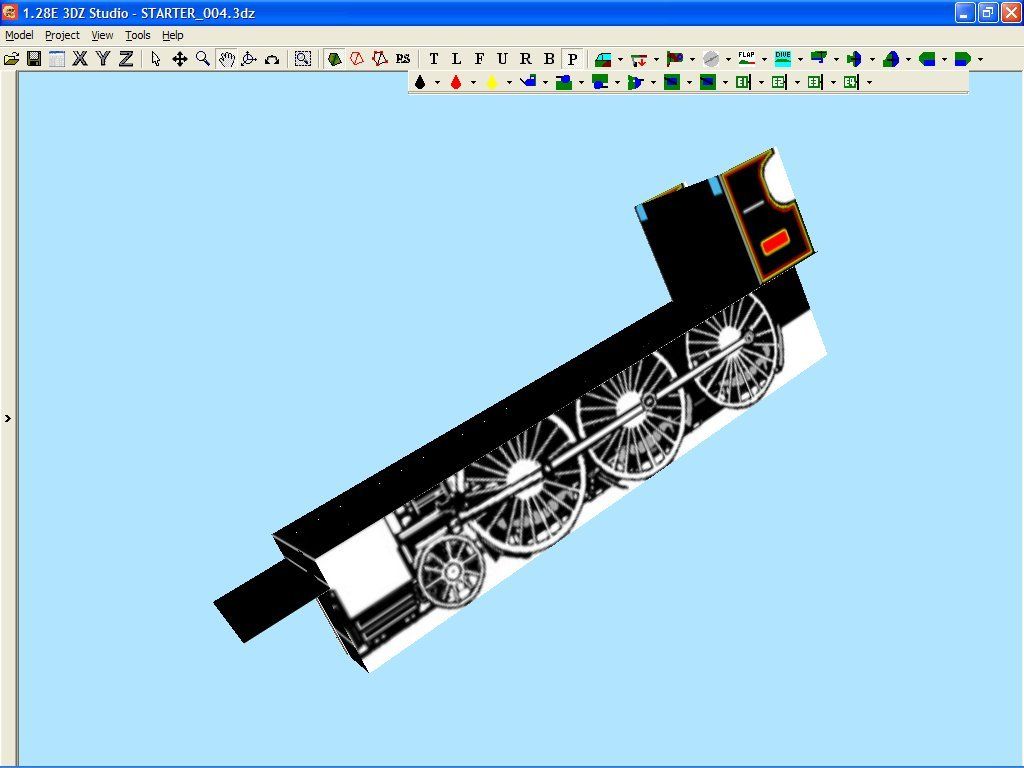The width and height of the screenshot is (1024, 768).
Task: Click the E3 engine icon
Action: click(815, 82)
